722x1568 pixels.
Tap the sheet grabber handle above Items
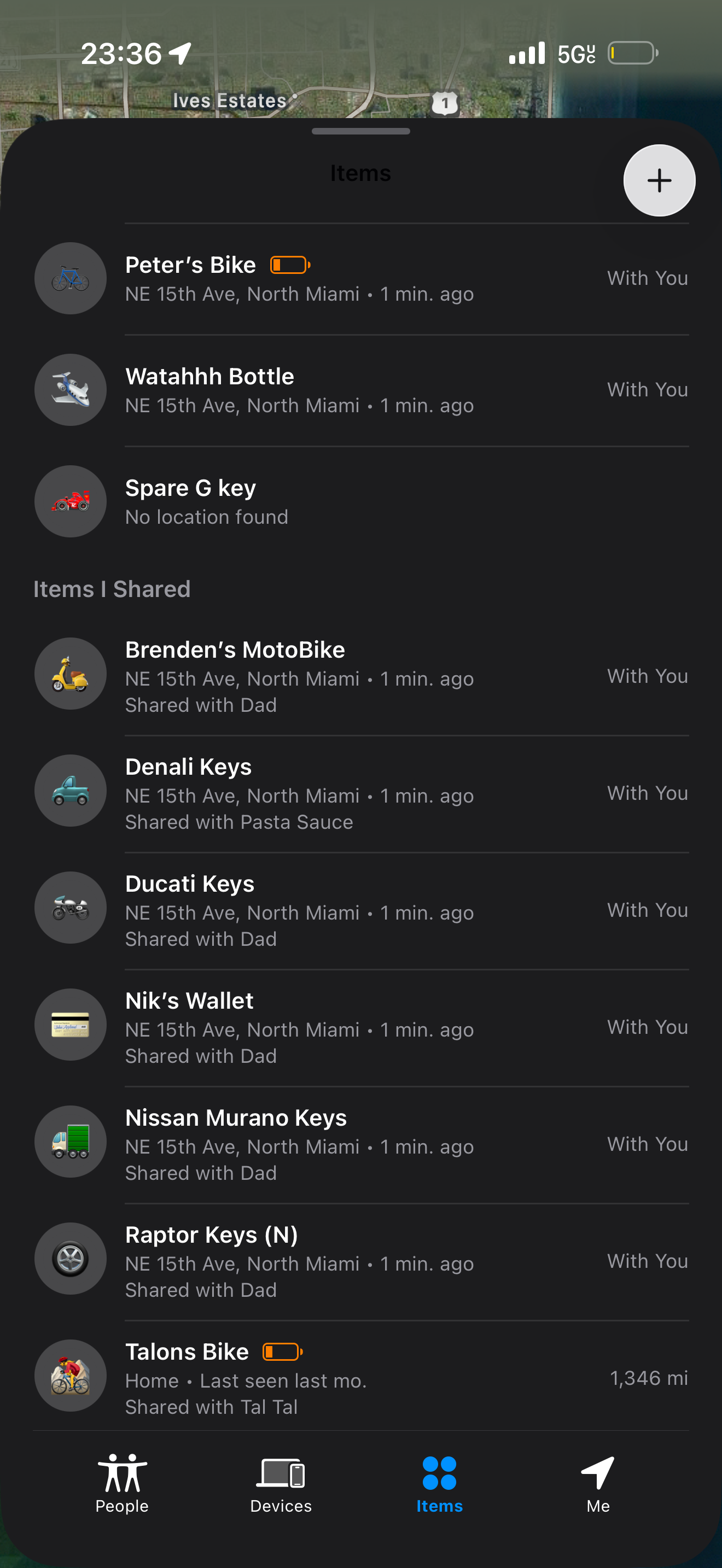[x=360, y=131]
